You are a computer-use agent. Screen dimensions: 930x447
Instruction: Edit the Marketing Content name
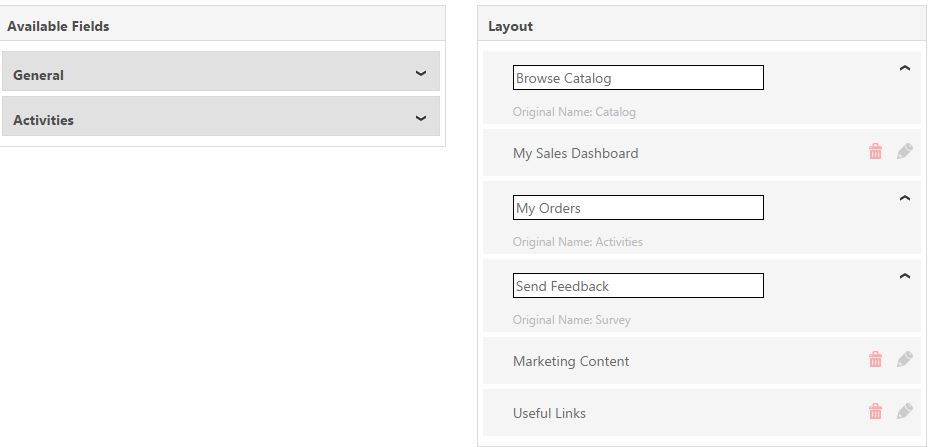[x=904, y=359]
